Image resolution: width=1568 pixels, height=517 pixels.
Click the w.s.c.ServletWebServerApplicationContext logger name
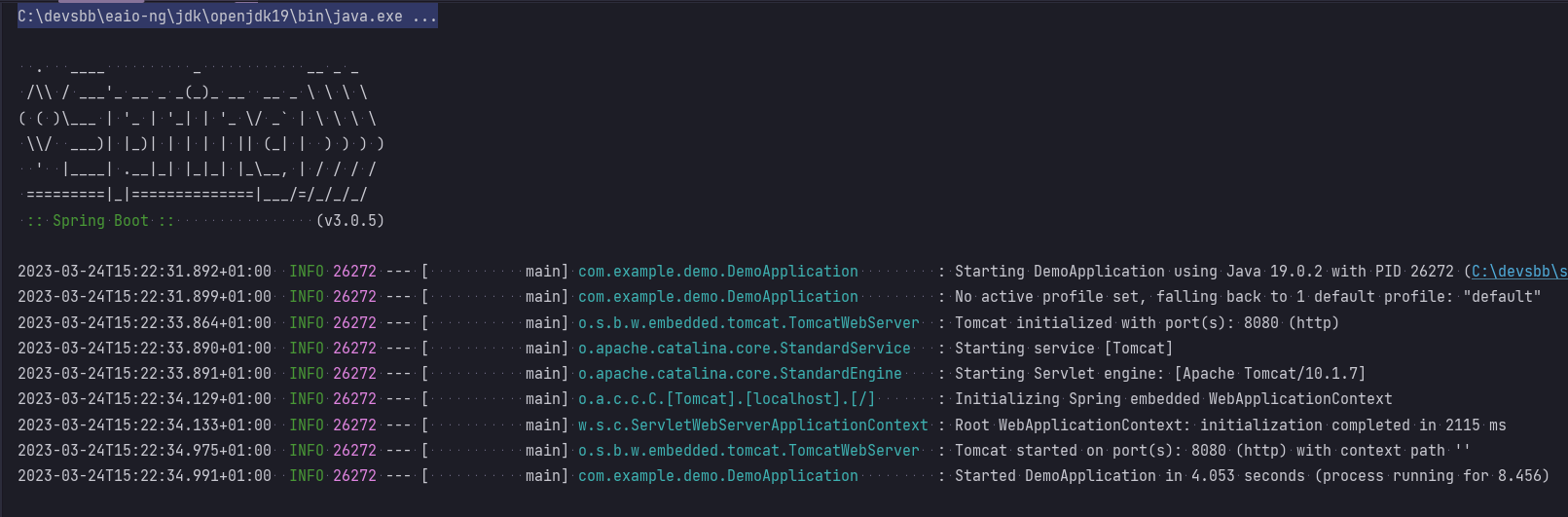[753, 425]
